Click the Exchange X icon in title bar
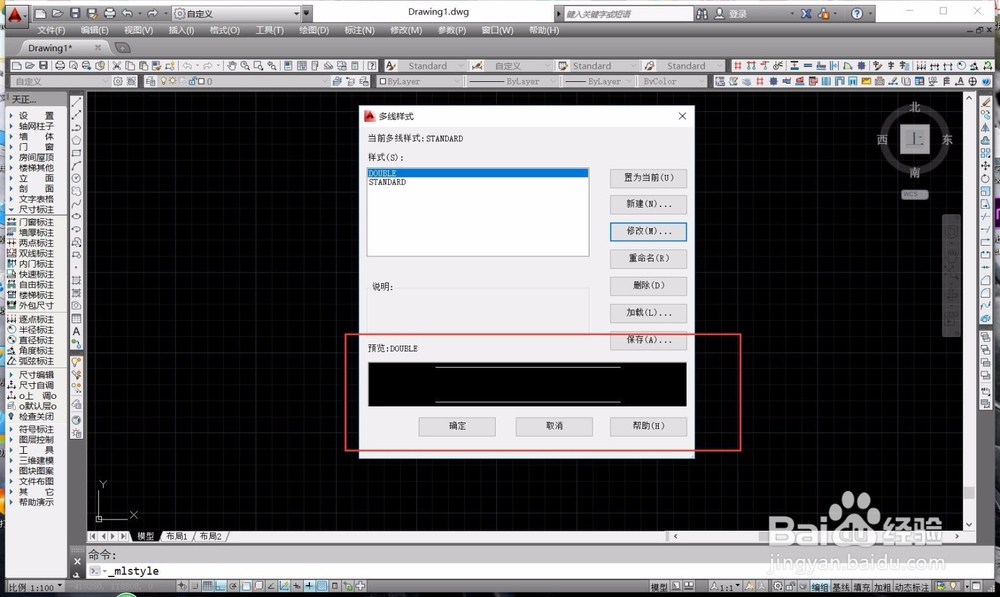The height and width of the screenshot is (597, 1000). [806, 13]
